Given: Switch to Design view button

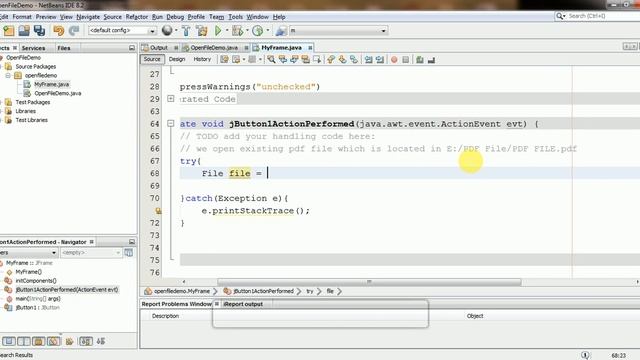Looking at the screenshot, I should pos(177,59).
